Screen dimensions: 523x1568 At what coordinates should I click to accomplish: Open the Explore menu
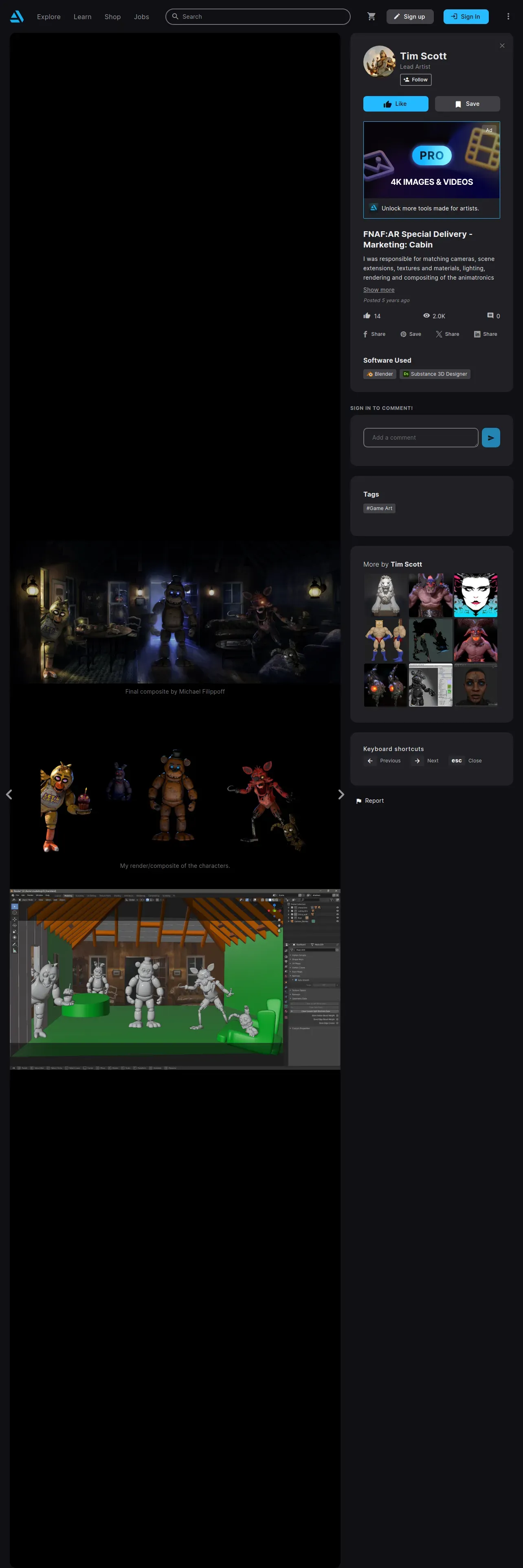49,17
